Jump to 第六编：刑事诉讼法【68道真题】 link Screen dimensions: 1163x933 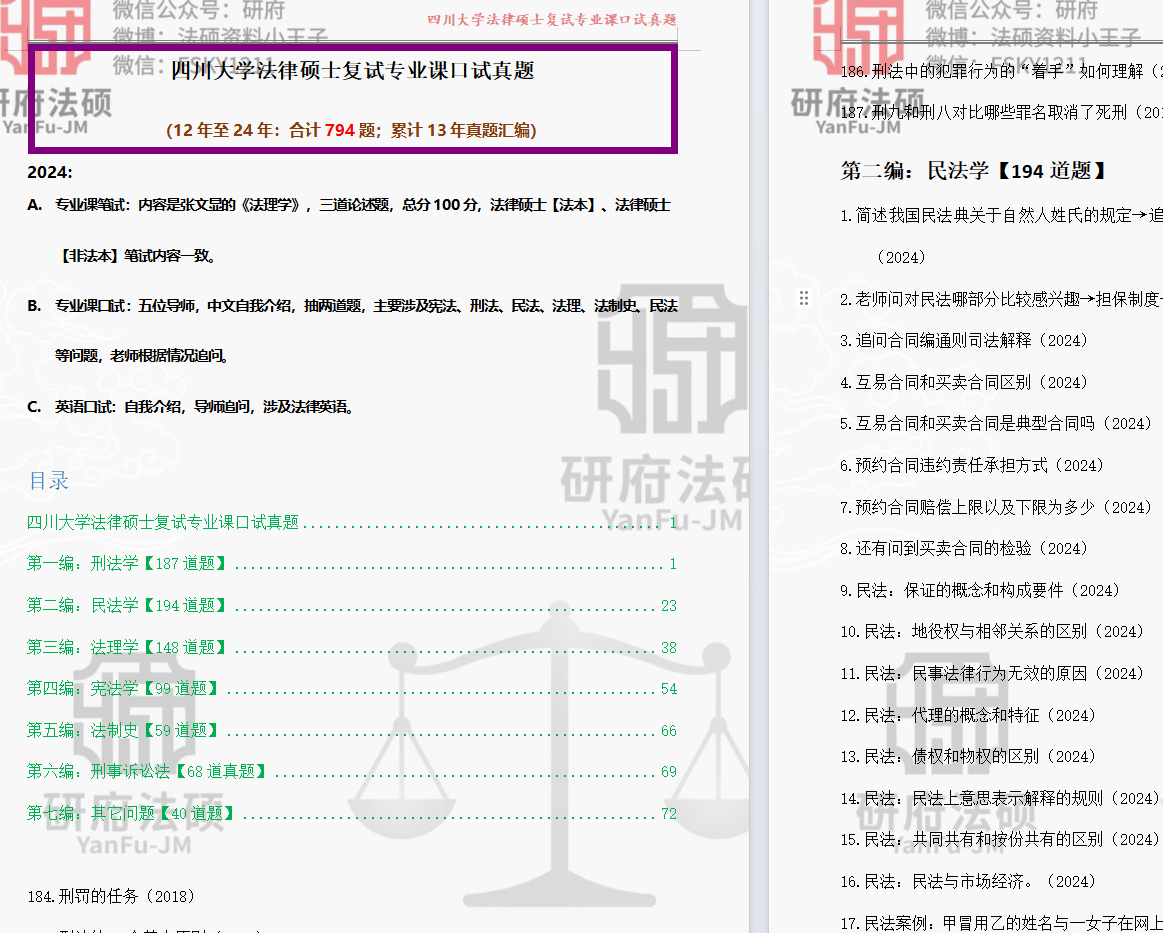(x=352, y=771)
